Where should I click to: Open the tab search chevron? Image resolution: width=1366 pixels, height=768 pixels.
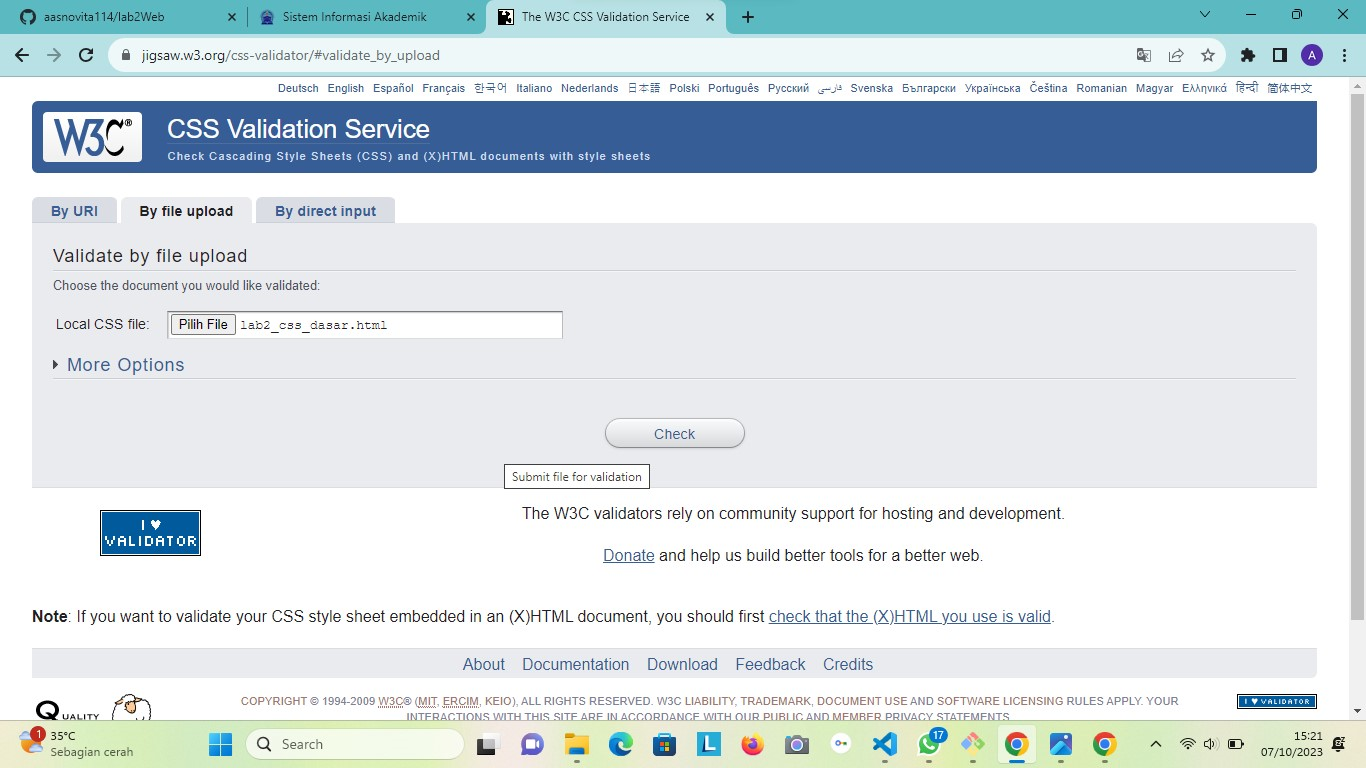[1204, 16]
